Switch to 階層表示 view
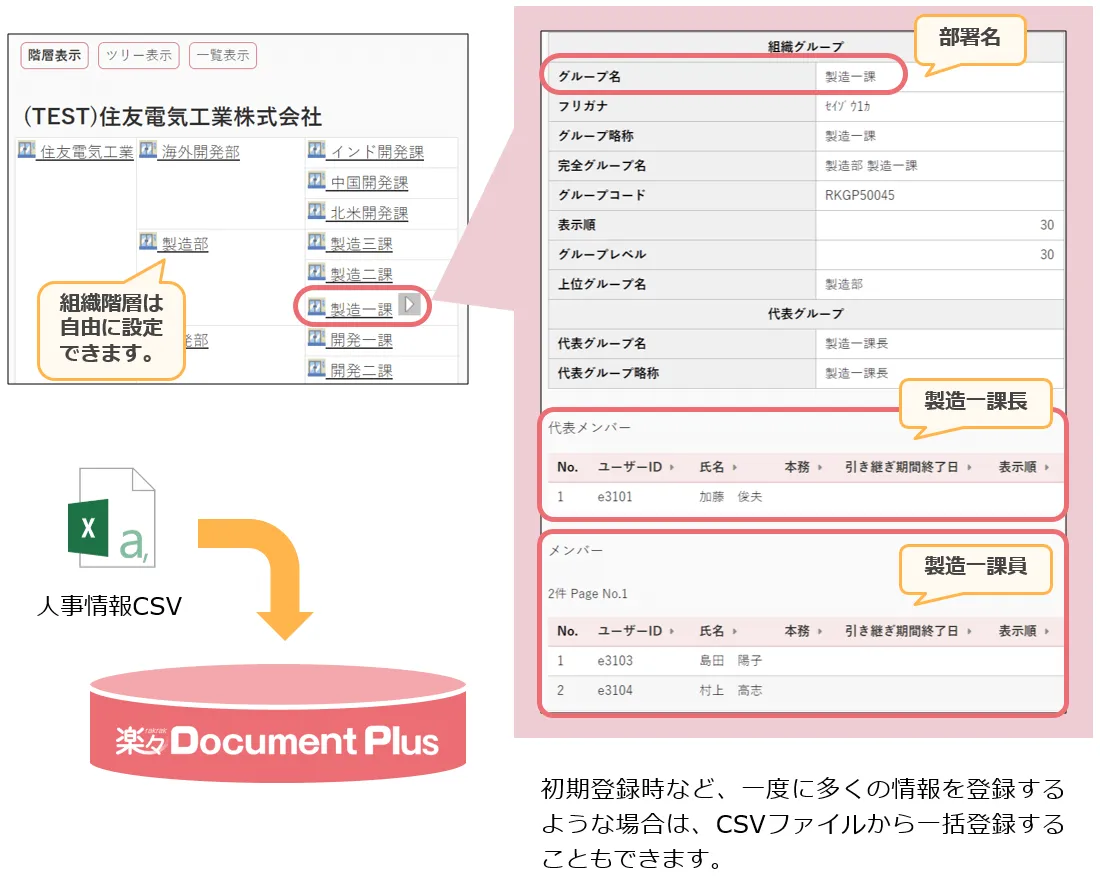The width and height of the screenshot is (1100, 878). [x=55, y=55]
